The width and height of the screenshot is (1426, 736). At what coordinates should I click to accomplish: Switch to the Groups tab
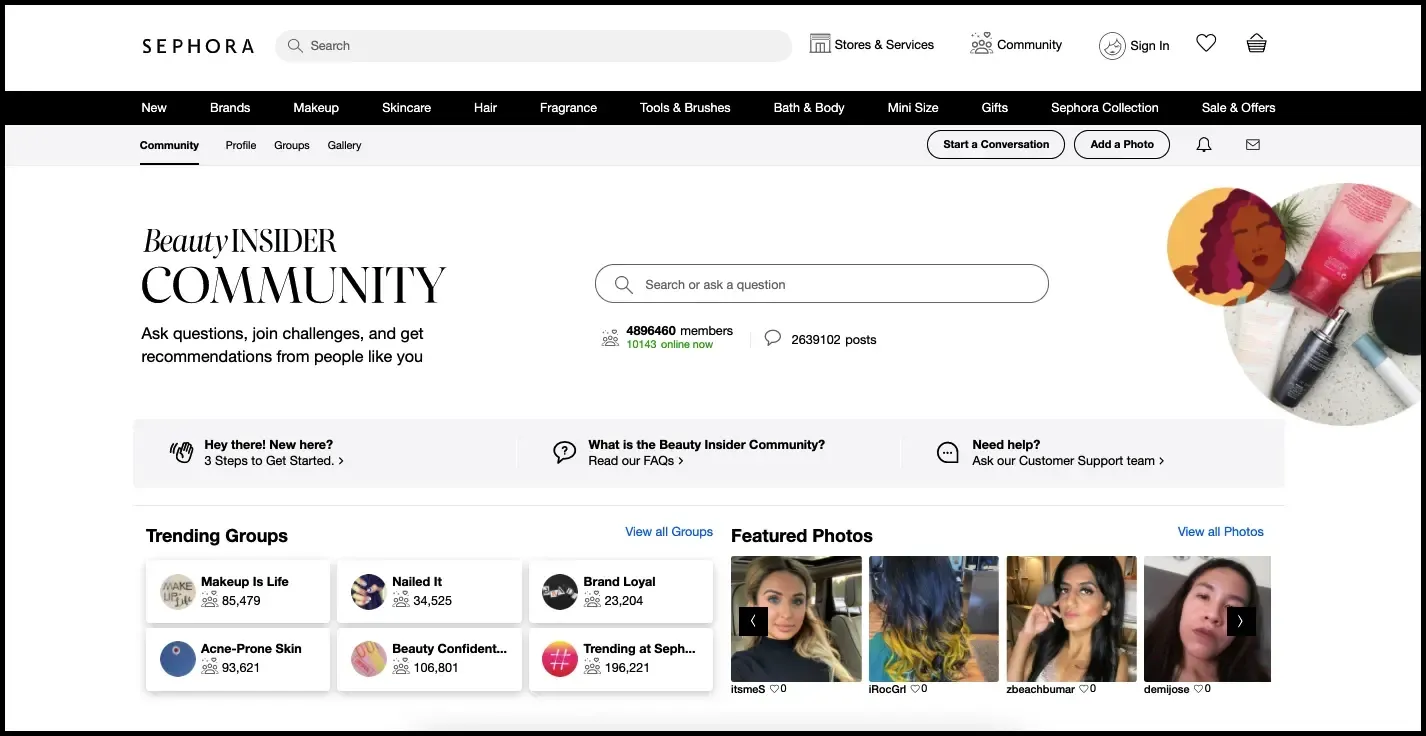tap(292, 145)
